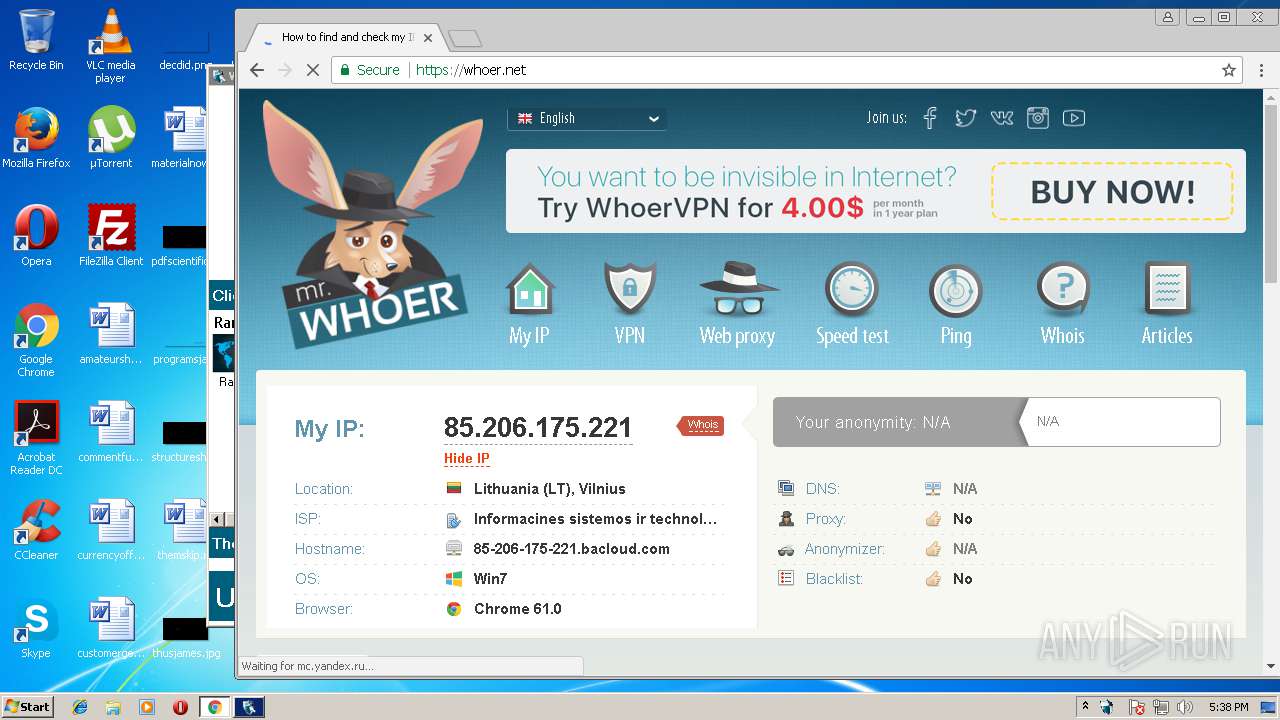Select the hostname 85-206-175-221.bacloud.com

[572, 549]
